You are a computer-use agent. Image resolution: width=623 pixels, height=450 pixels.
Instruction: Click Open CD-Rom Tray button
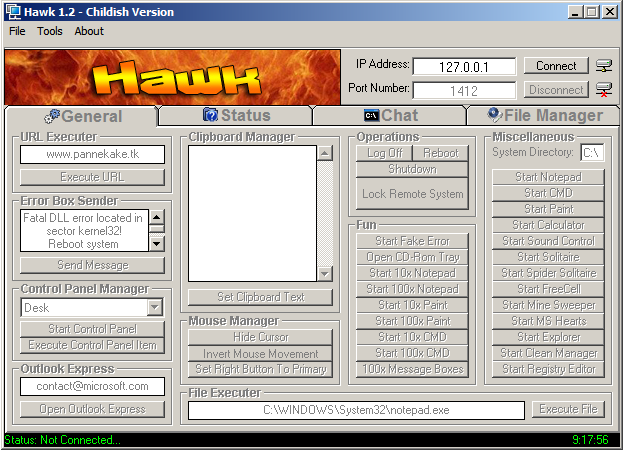point(412,257)
